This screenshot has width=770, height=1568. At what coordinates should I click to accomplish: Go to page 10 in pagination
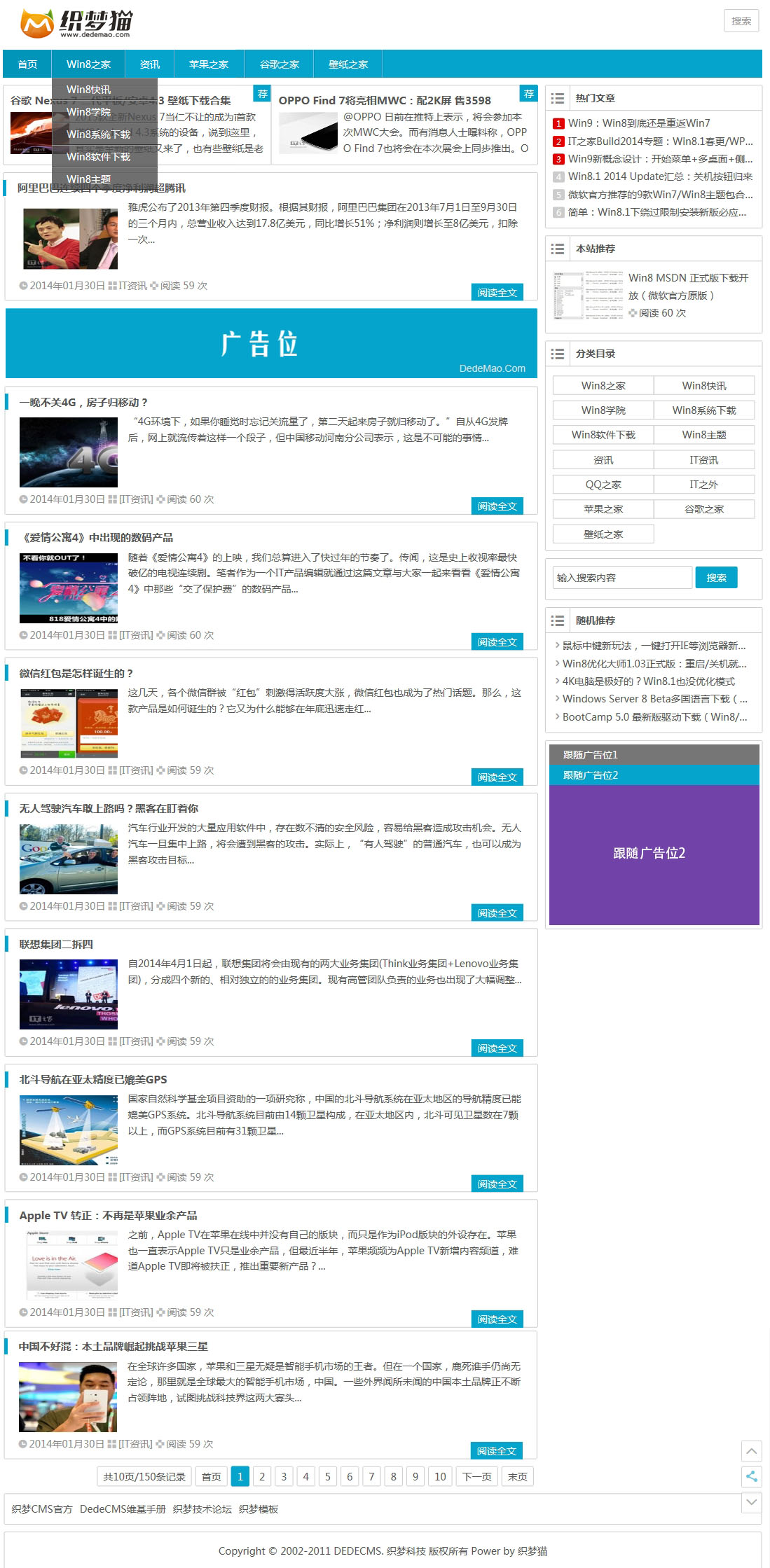pos(440,1476)
